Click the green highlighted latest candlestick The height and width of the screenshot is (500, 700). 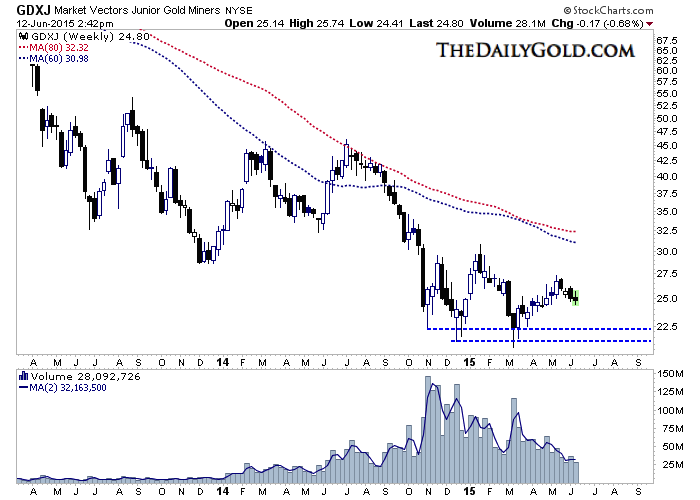(x=576, y=296)
